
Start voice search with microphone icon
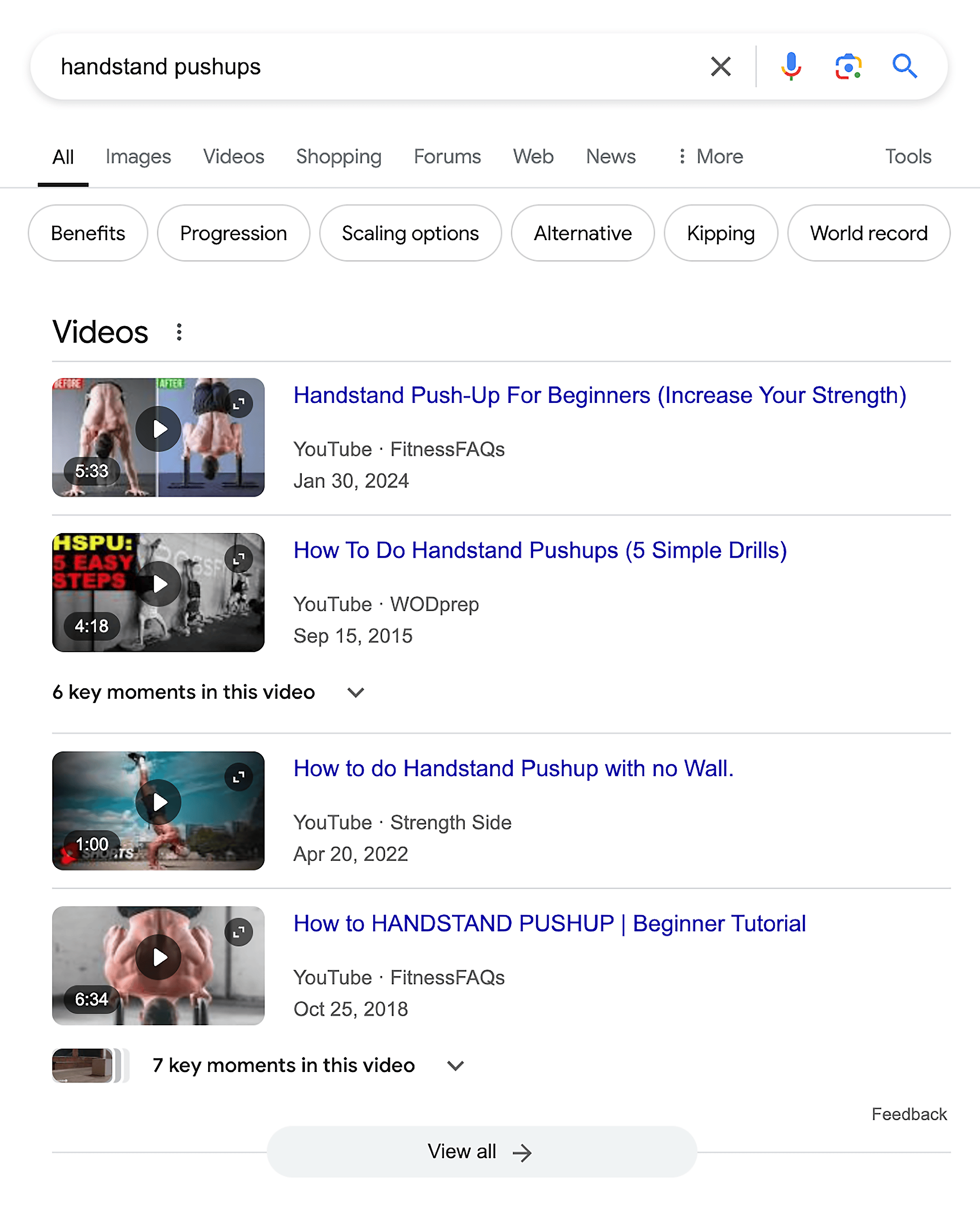click(x=791, y=67)
